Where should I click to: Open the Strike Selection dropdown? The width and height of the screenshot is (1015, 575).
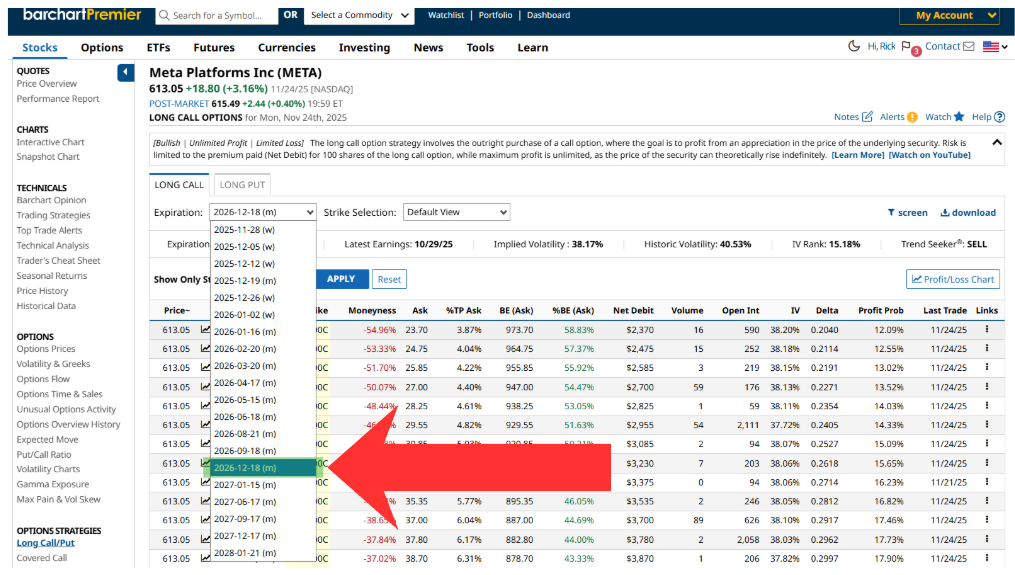coord(456,212)
